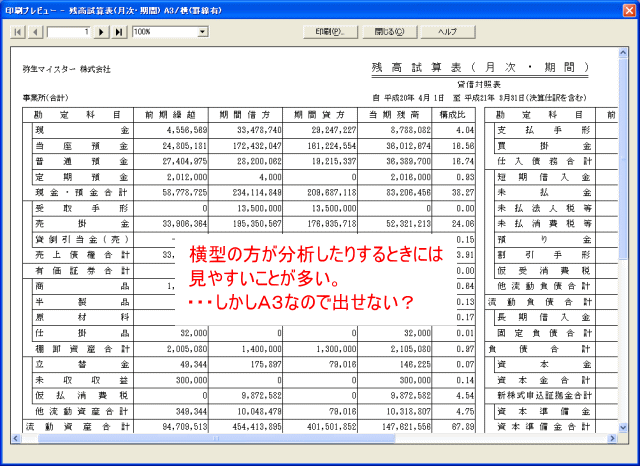Click the vertical scrollbar up arrow

click(623, 52)
